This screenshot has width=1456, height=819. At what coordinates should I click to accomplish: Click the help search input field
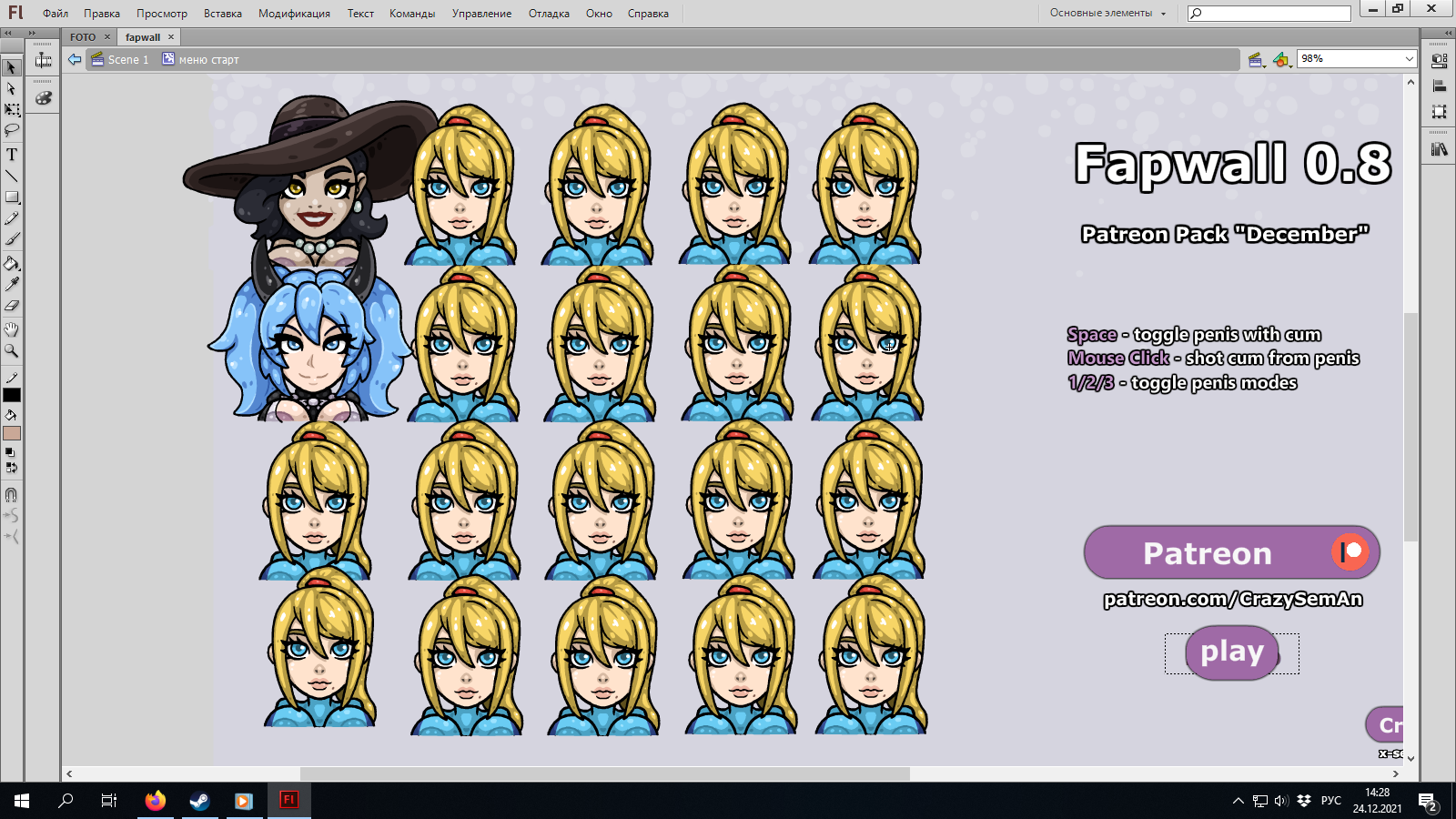click(x=1269, y=13)
